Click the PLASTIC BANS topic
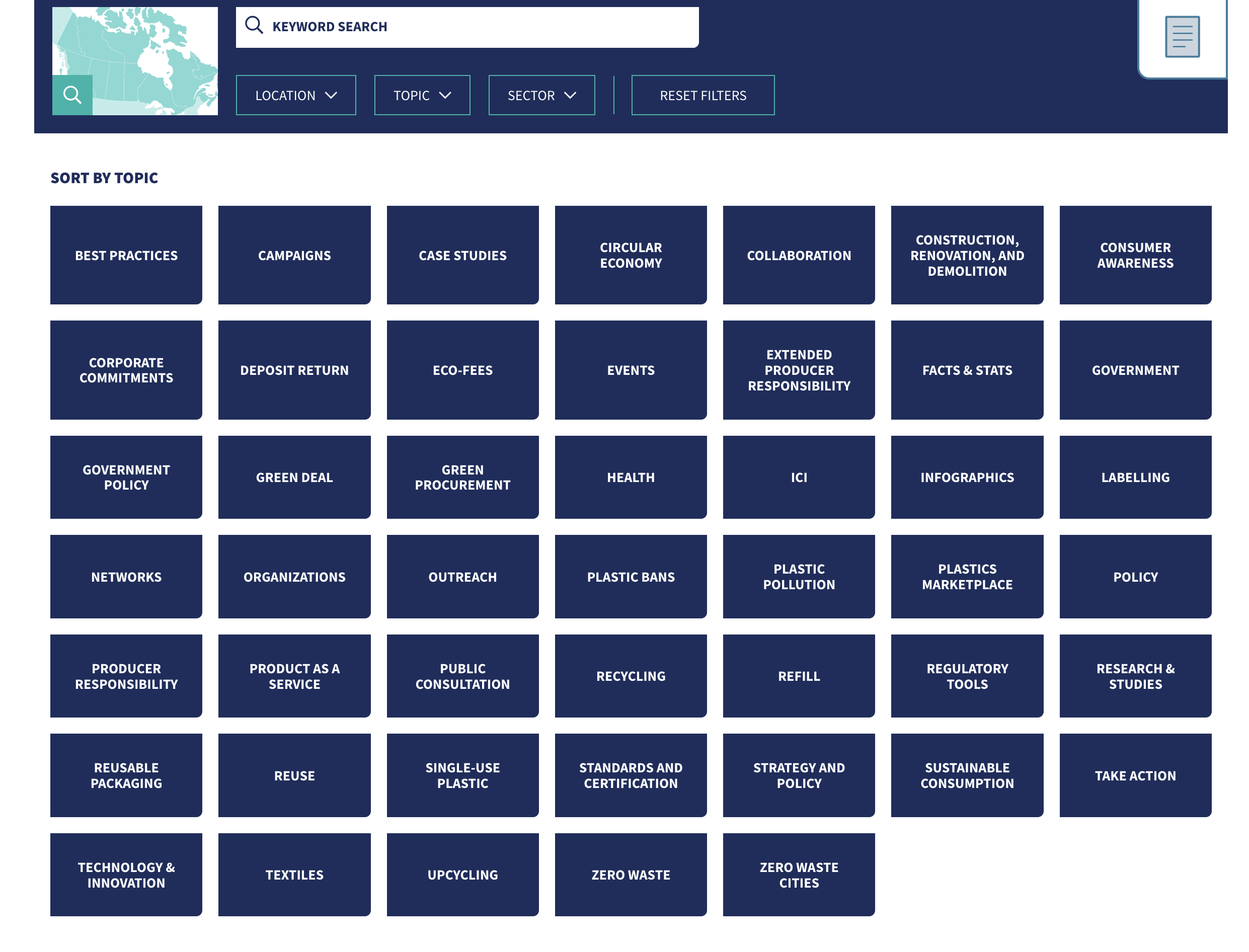 pyautogui.click(x=631, y=576)
